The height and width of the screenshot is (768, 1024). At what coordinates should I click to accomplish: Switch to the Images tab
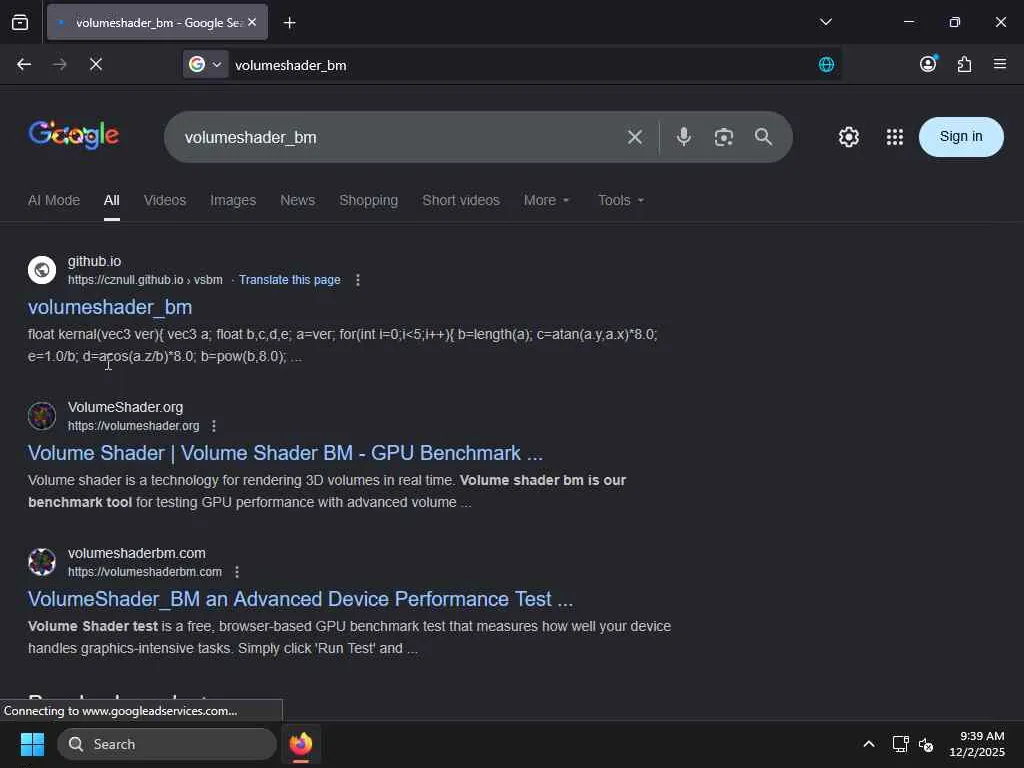[x=232, y=200]
